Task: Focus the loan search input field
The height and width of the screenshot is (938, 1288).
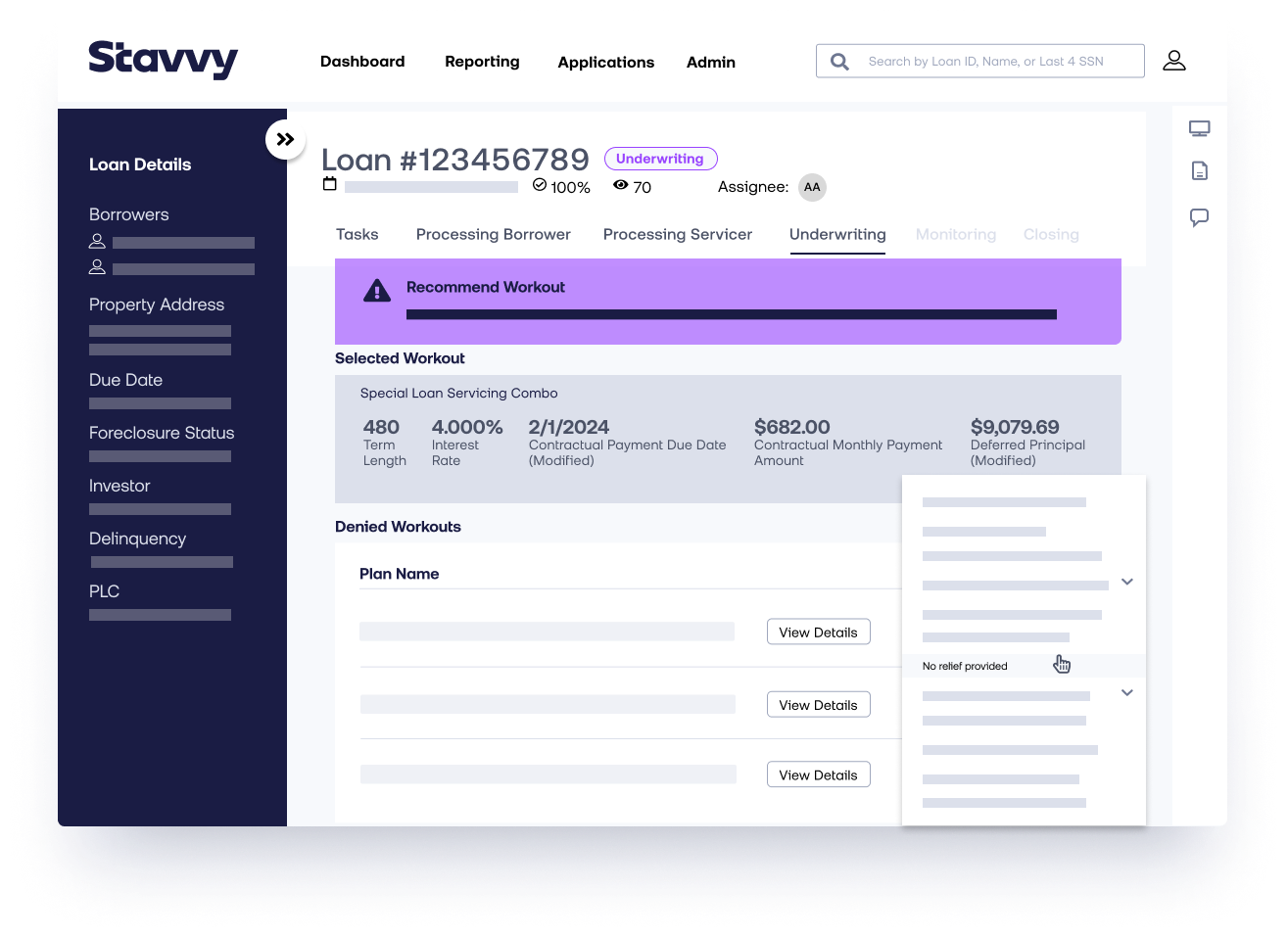Action: [x=979, y=61]
